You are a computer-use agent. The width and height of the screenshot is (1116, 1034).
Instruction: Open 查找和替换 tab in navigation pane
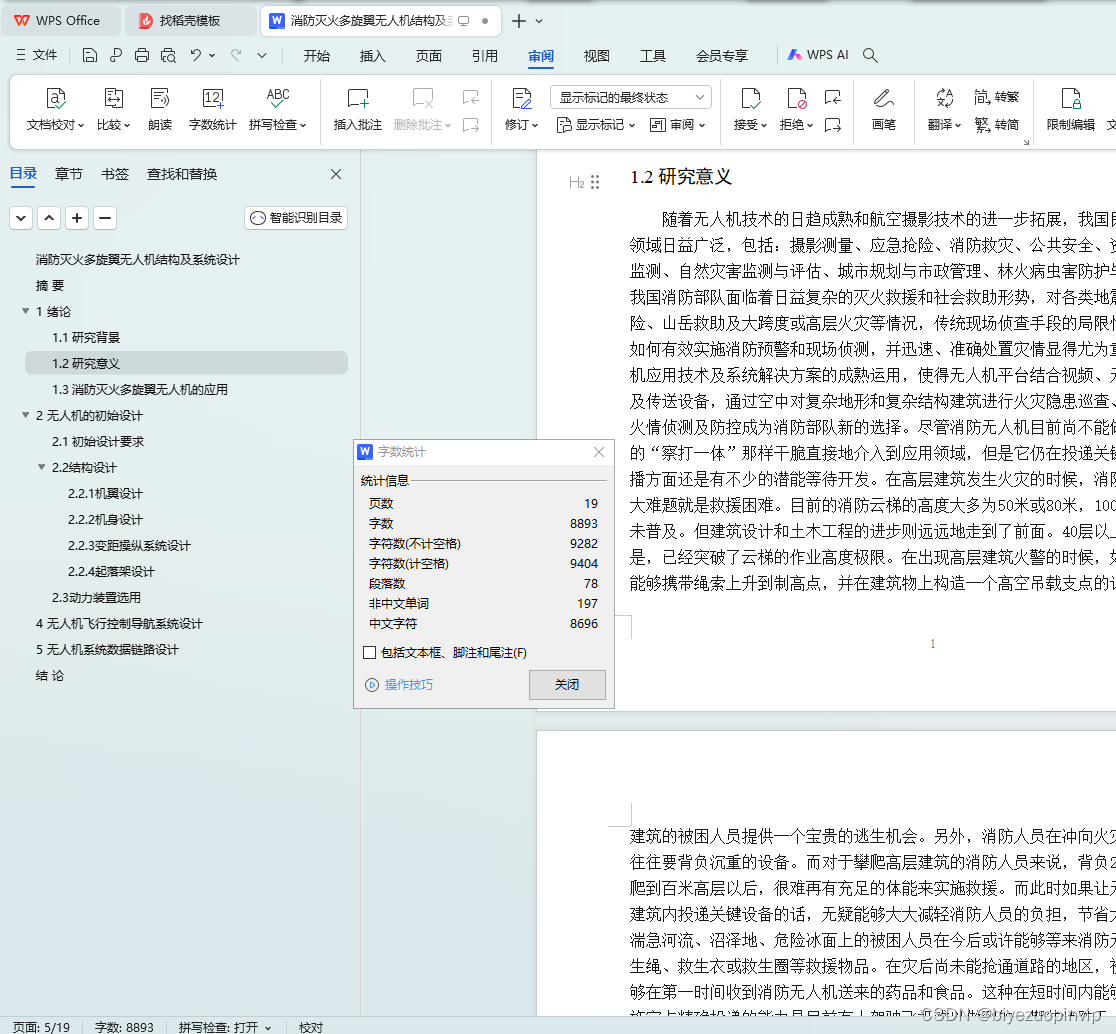pyautogui.click(x=182, y=174)
